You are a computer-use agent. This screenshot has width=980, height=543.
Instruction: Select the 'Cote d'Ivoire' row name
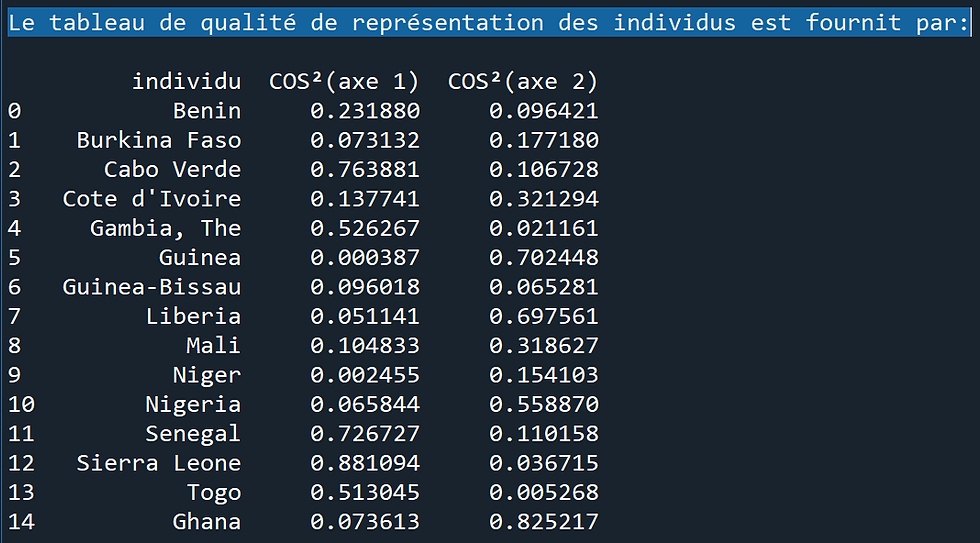pyautogui.click(x=152, y=199)
